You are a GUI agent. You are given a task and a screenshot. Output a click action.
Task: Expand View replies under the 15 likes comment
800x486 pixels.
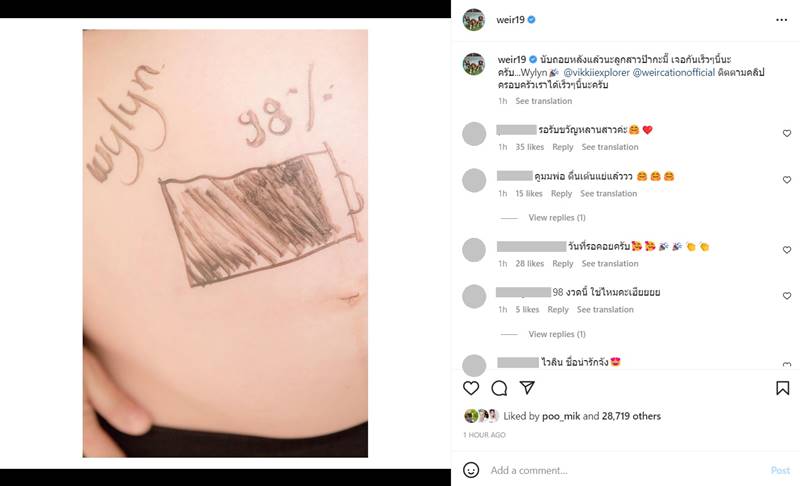557,217
